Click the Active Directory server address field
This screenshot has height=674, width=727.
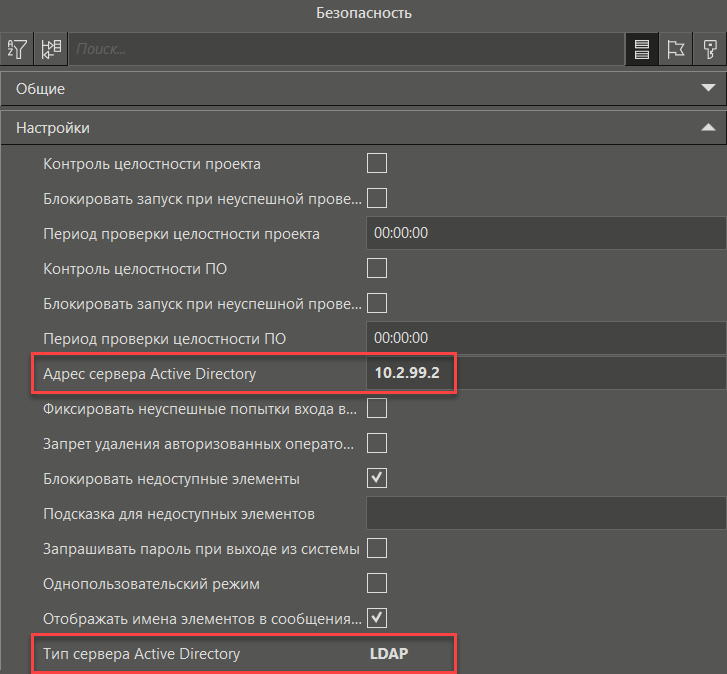click(x=545, y=373)
